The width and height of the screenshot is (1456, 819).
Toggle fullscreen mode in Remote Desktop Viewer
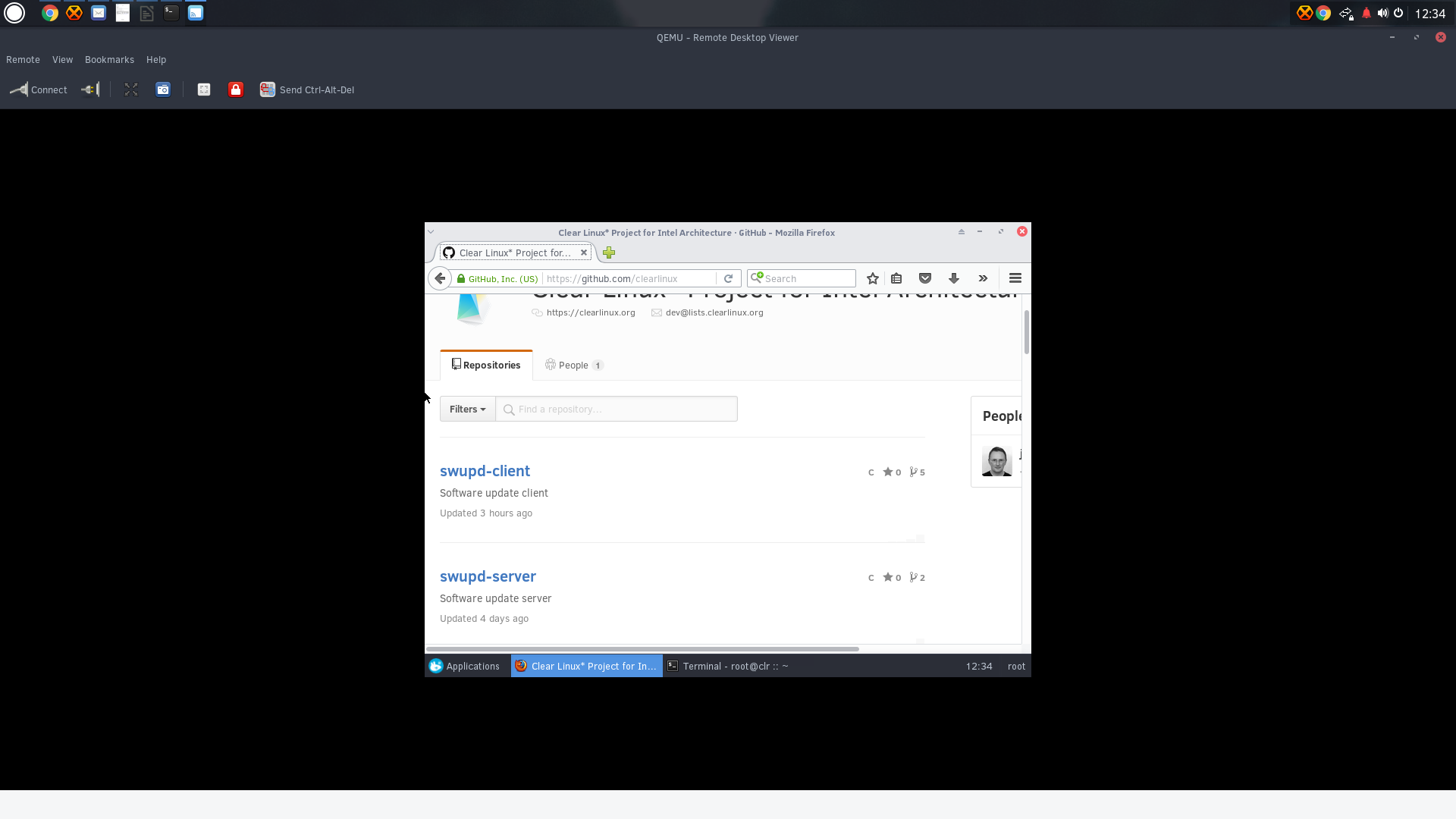[x=131, y=89]
